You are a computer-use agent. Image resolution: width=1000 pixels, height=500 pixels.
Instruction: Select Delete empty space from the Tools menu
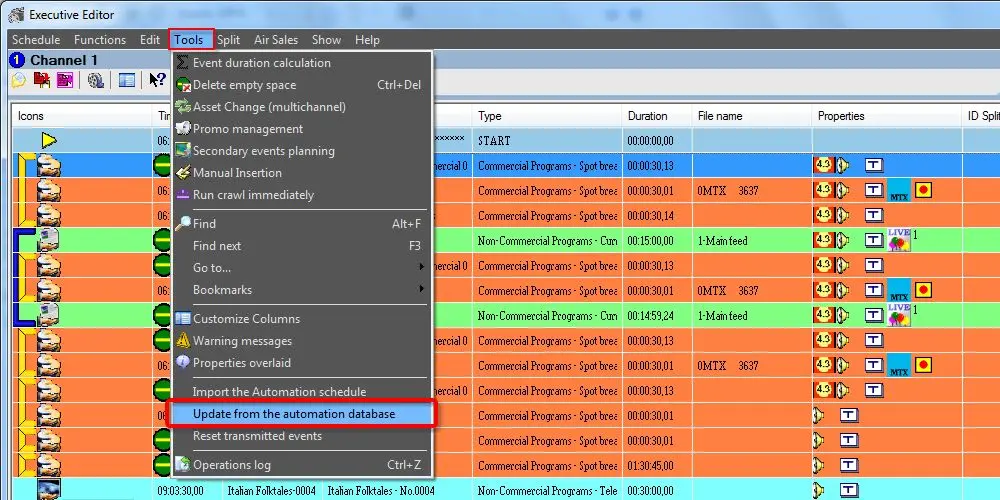click(244, 85)
